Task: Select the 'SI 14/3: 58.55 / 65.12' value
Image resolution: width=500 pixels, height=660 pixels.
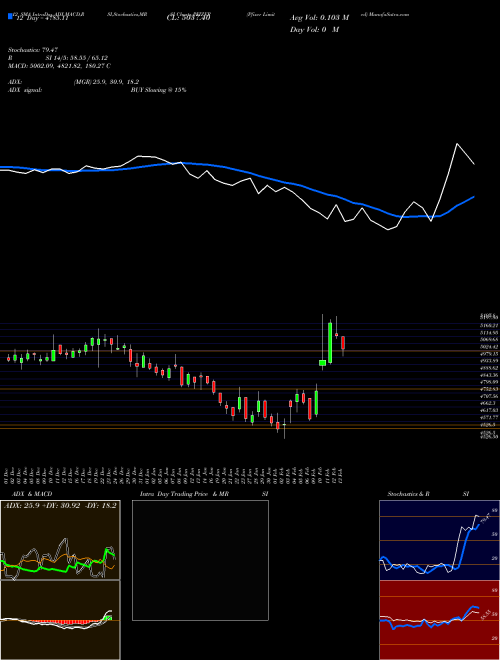Action: (77, 58)
